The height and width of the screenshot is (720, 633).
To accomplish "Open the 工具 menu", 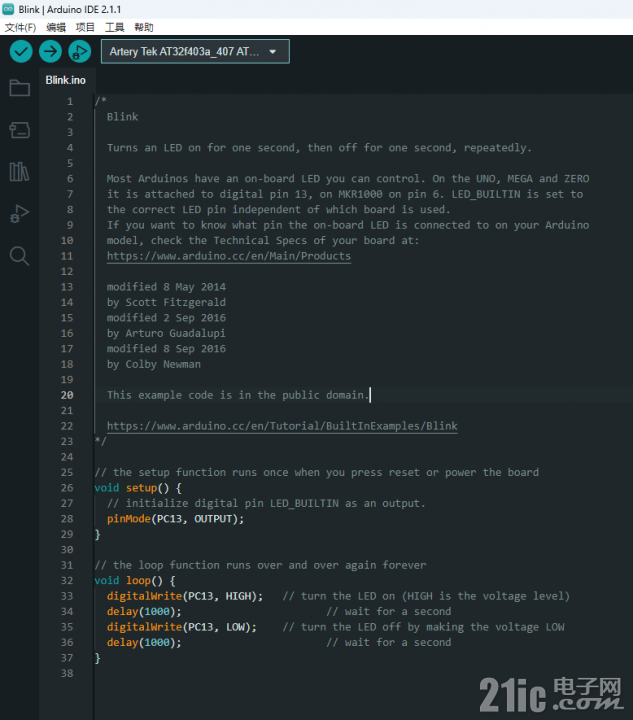I will (x=115, y=28).
